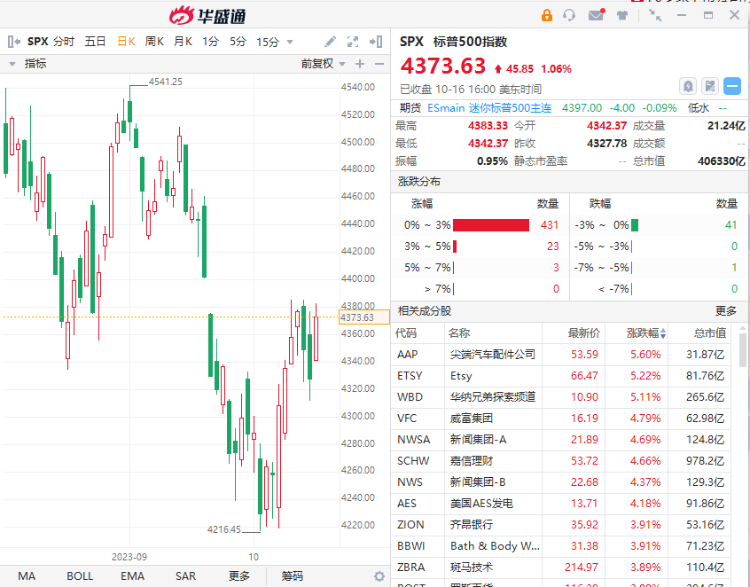Click the red 0%~3% gain bar
This screenshot has width=750, height=587.
(x=491, y=225)
